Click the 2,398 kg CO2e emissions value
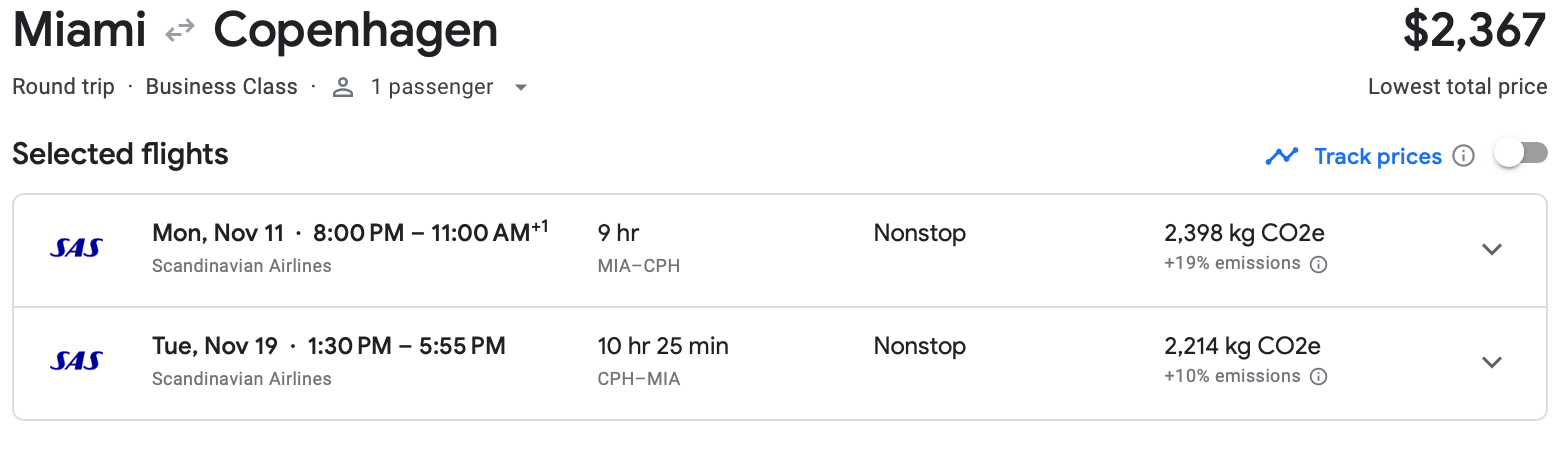 [x=1244, y=234]
